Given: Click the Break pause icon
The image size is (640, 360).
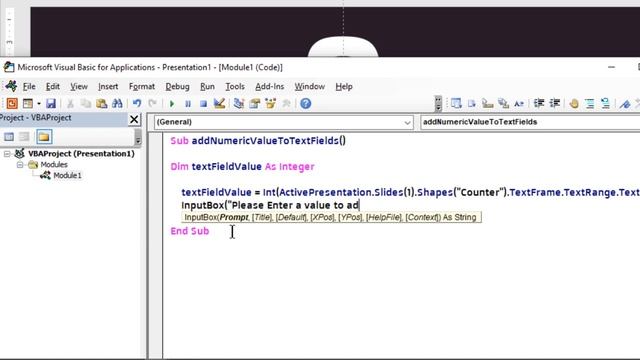Looking at the screenshot, I should 188,104.
